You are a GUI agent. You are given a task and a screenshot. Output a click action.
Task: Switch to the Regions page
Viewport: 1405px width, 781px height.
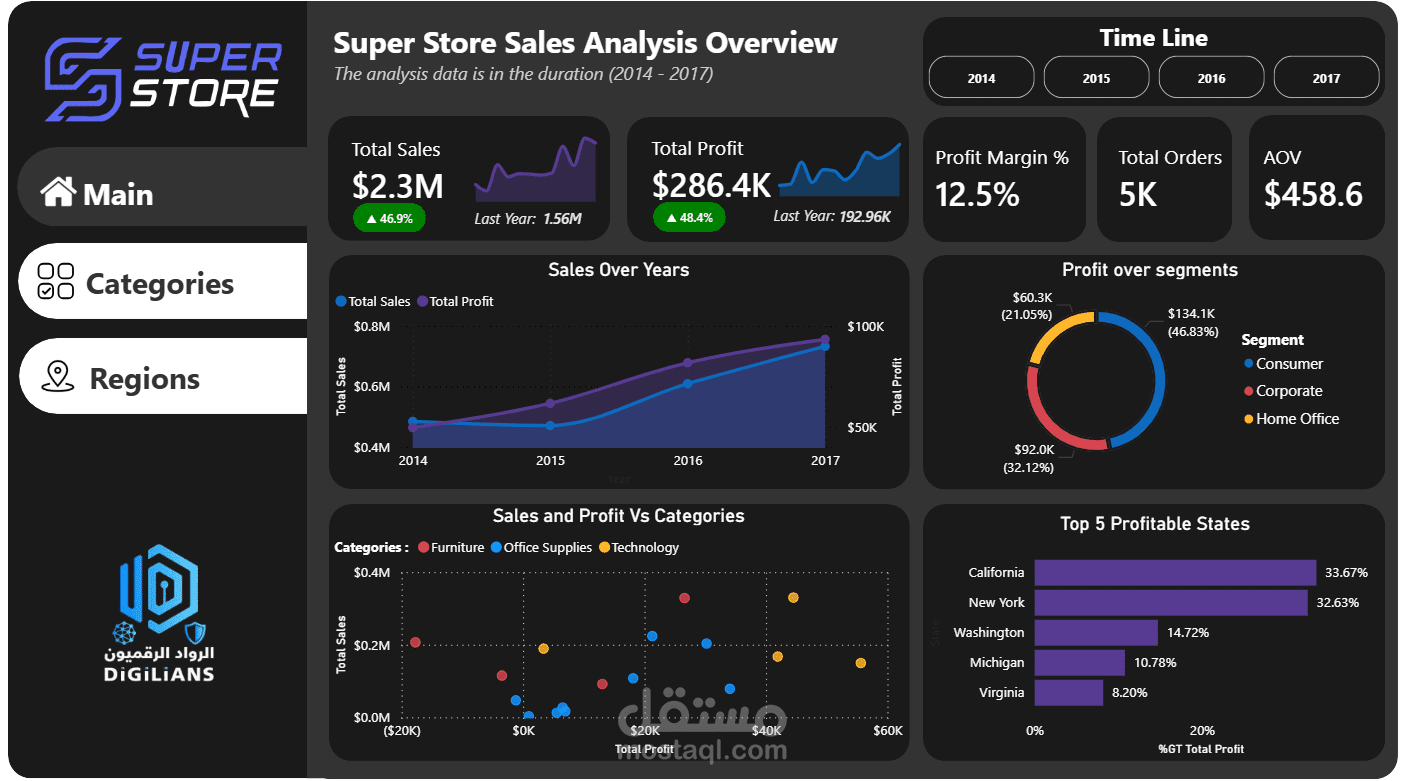[163, 376]
